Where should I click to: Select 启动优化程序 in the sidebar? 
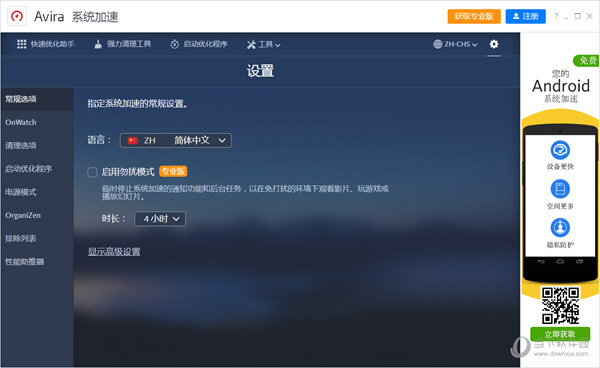pos(37,169)
